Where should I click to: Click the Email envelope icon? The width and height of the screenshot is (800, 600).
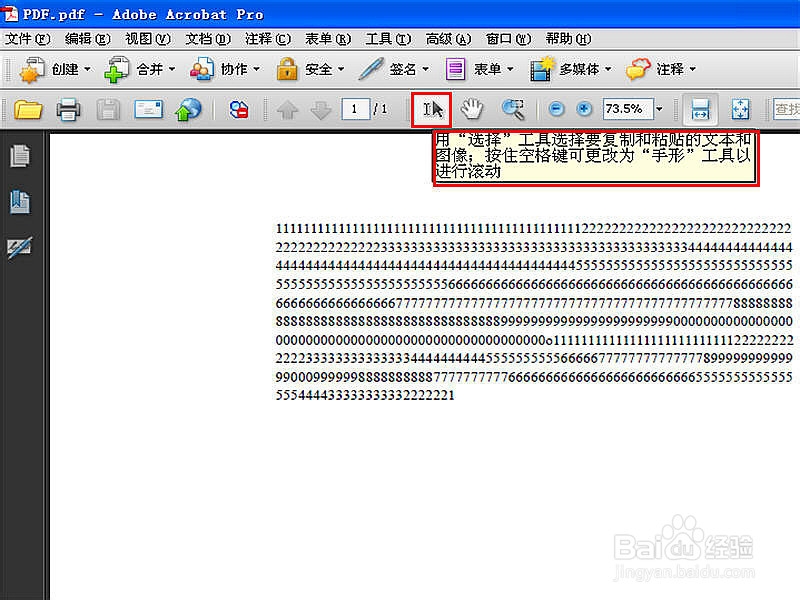tap(148, 109)
